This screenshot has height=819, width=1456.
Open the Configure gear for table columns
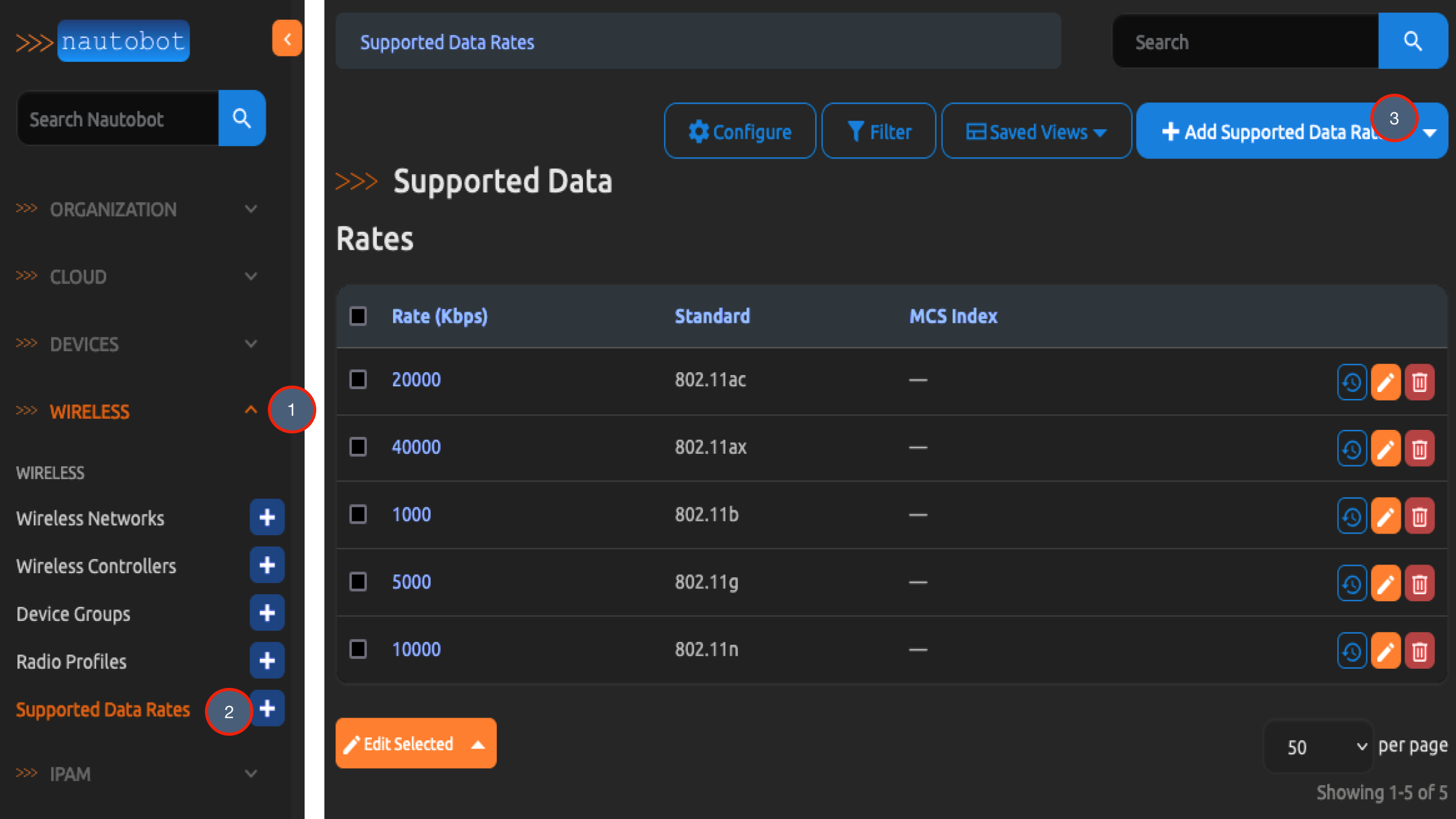click(x=740, y=131)
